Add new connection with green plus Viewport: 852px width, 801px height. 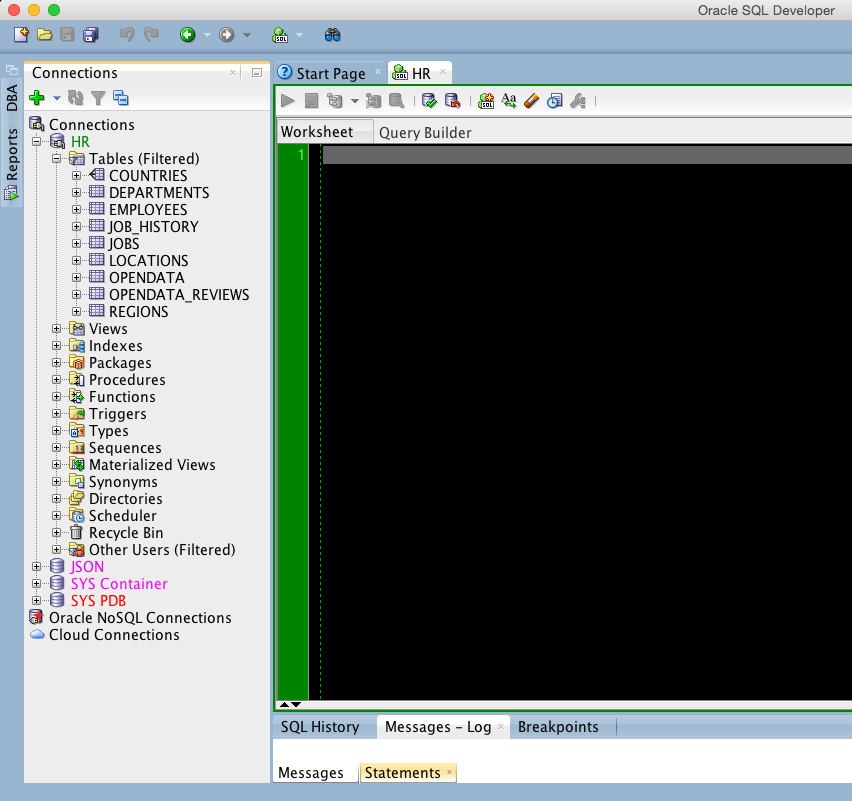(x=37, y=98)
